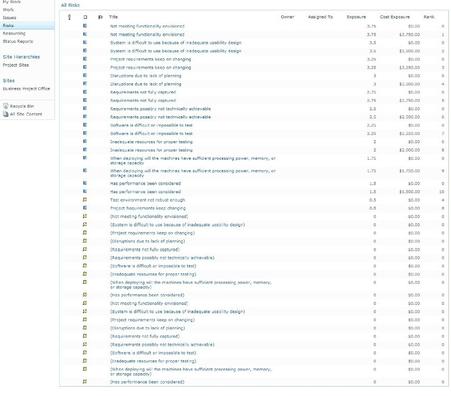Sort the list by the Owner column
Viewport: 451px width, 396px height.
[287, 17]
